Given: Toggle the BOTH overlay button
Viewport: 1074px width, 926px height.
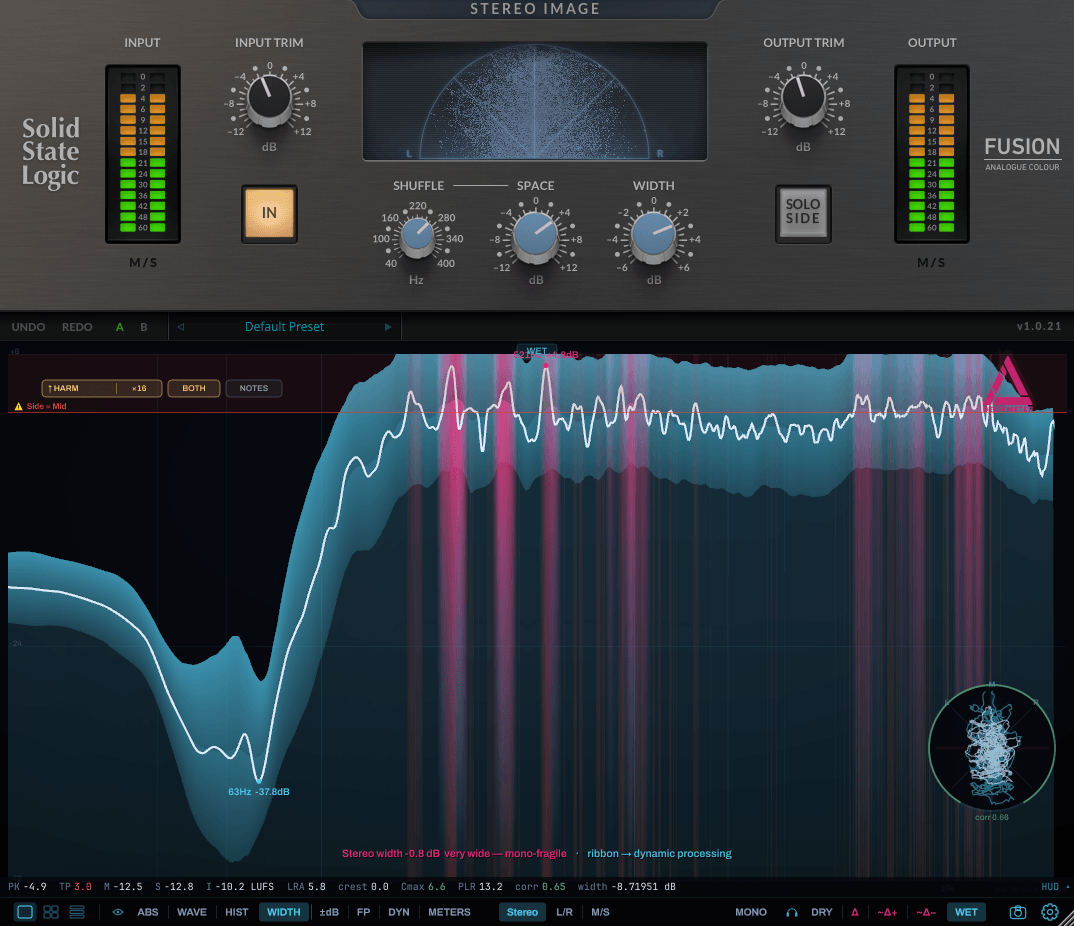Looking at the screenshot, I should (x=194, y=388).
